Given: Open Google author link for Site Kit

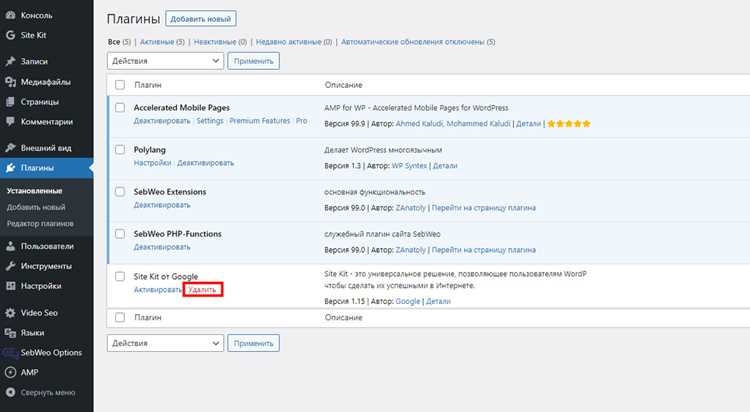Looking at the screenshot, I should point(408,301).
